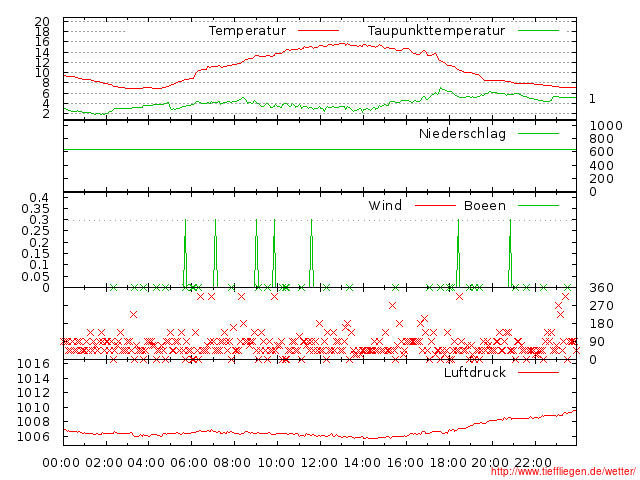Click the red Wind legend line sample
Screen dimensions: 640x480
click(x=435, y=205)
